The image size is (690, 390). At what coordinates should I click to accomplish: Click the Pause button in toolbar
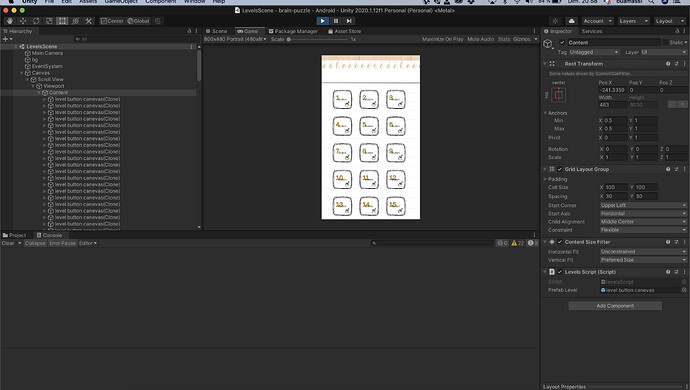pyautogui.click(x=336, y=21)
